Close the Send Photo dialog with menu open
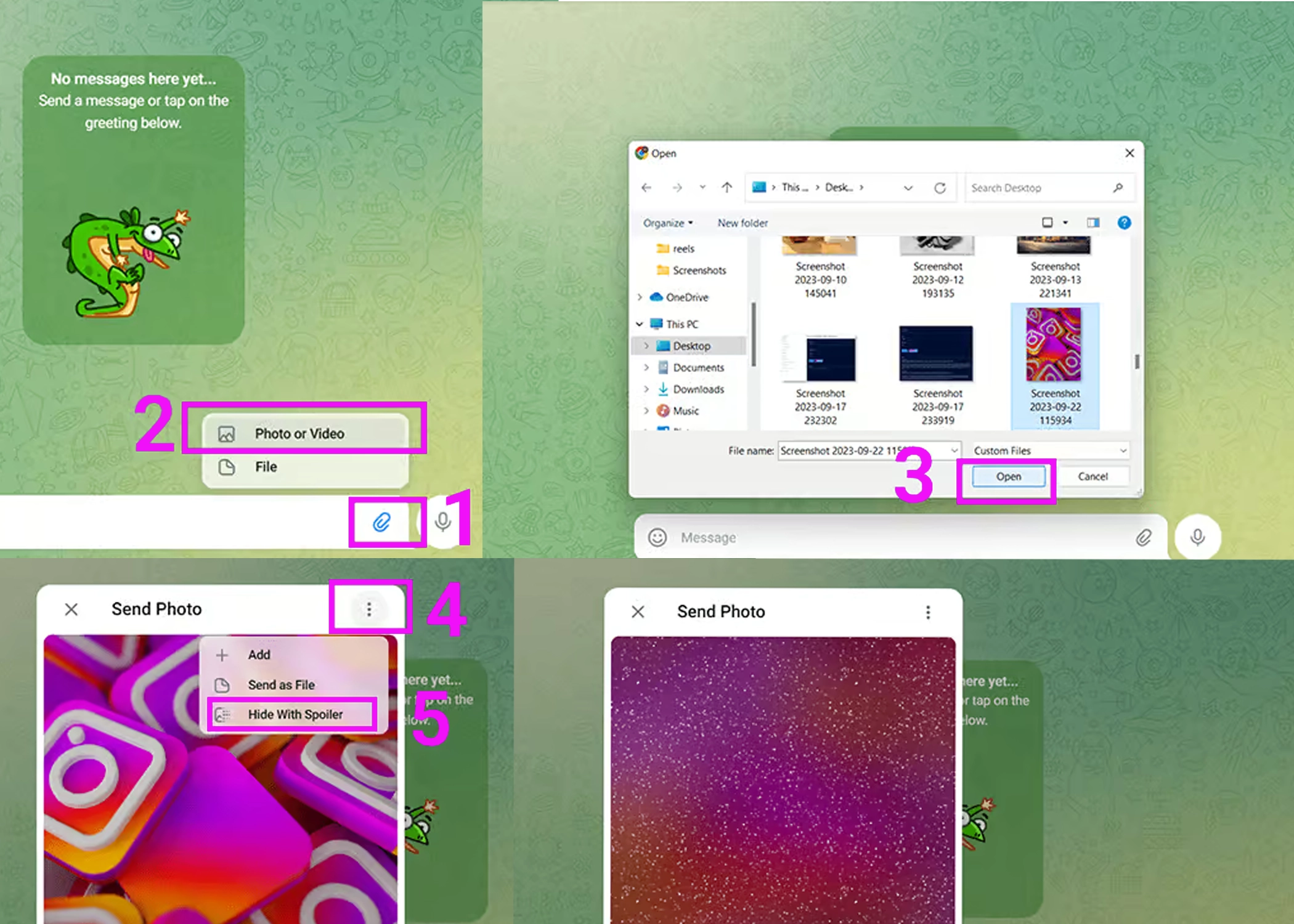Screen dimensions: 1294x924 click(x=71, y=609)
